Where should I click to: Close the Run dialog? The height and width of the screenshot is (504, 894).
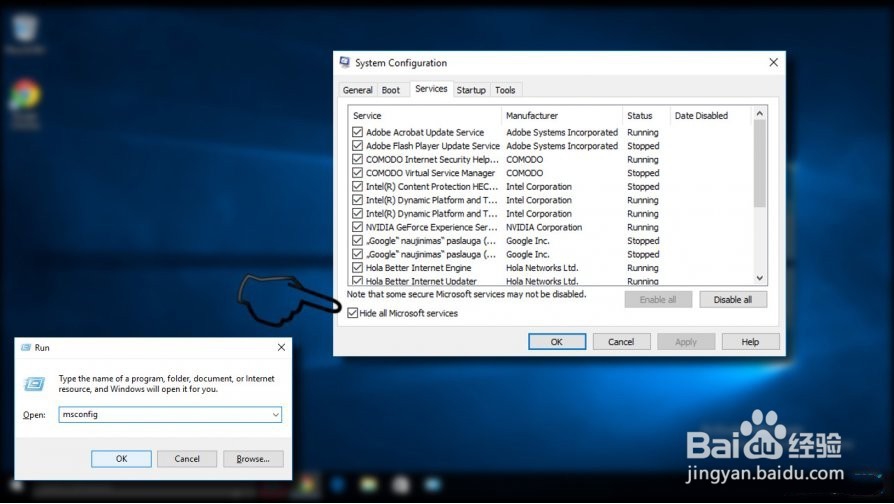tap(281, 347)
